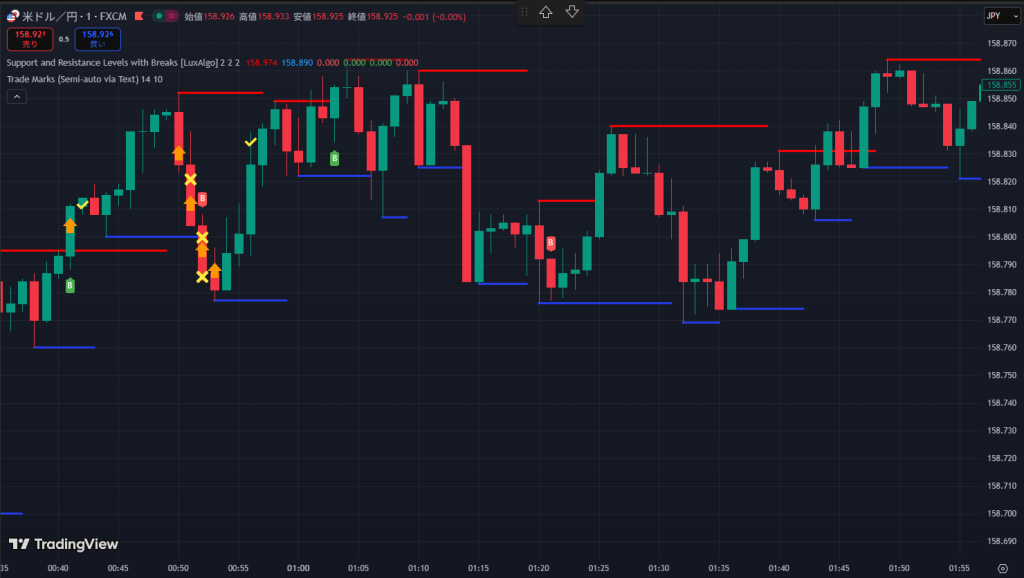The image size is (1024, 578).
Task: Select the LuxAlgo Support and Resistance indicator
Action: pyautogui.click(x=112, y=62)
